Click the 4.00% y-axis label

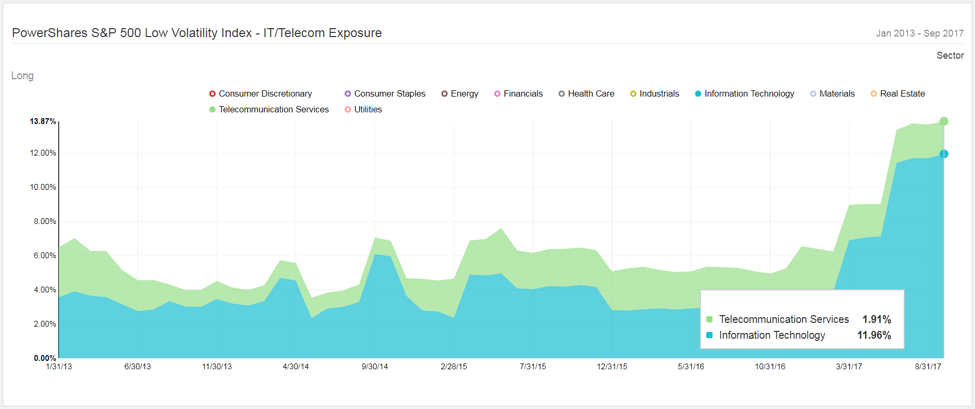click(45, 290)
